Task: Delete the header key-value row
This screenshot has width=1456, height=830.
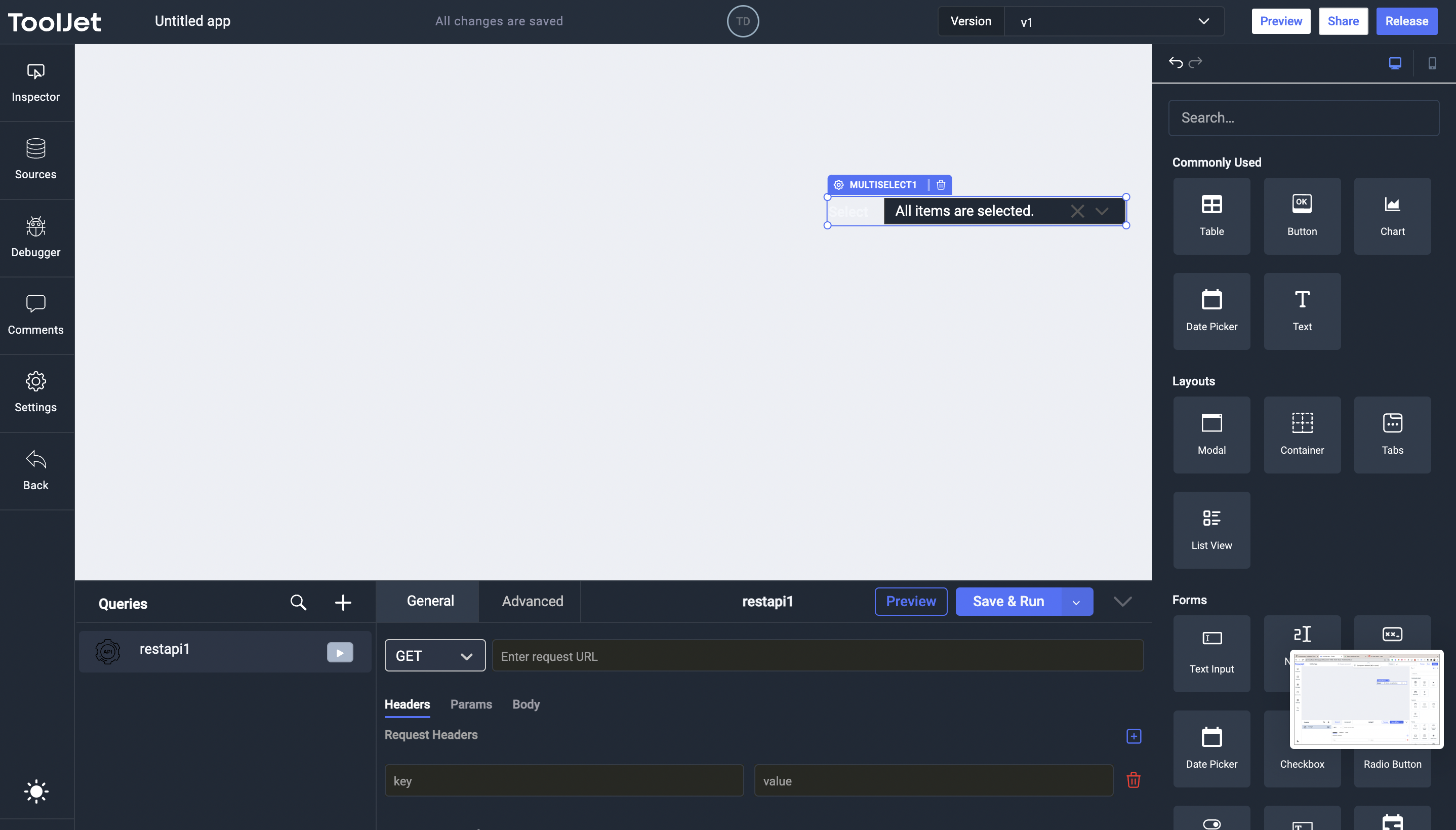Action: 1134,780
